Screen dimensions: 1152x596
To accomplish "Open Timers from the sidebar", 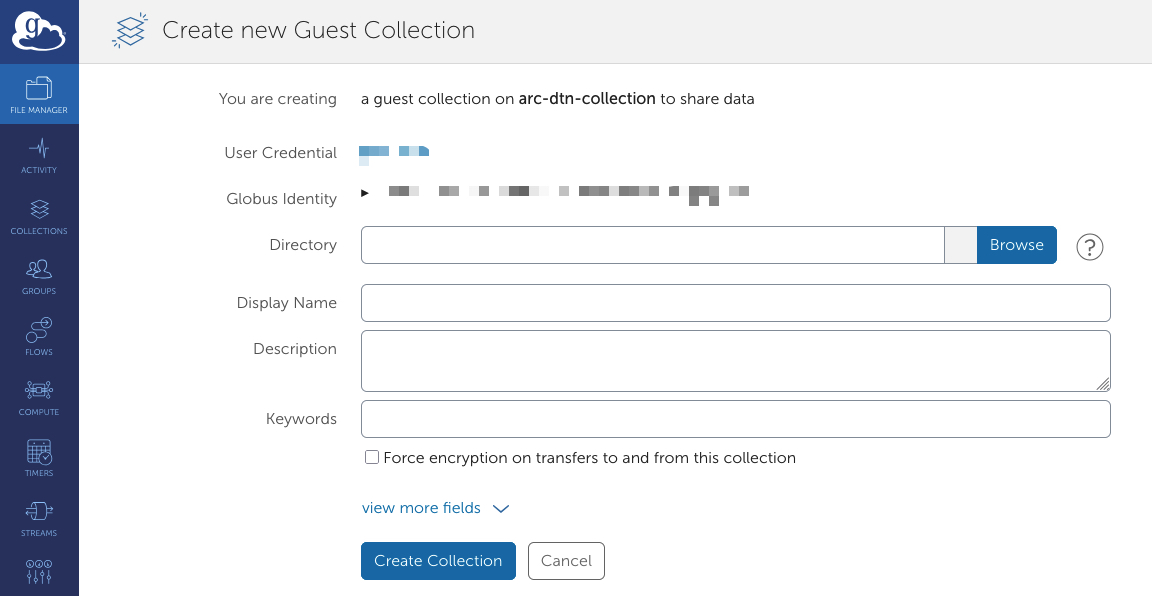I will point(39,458).
